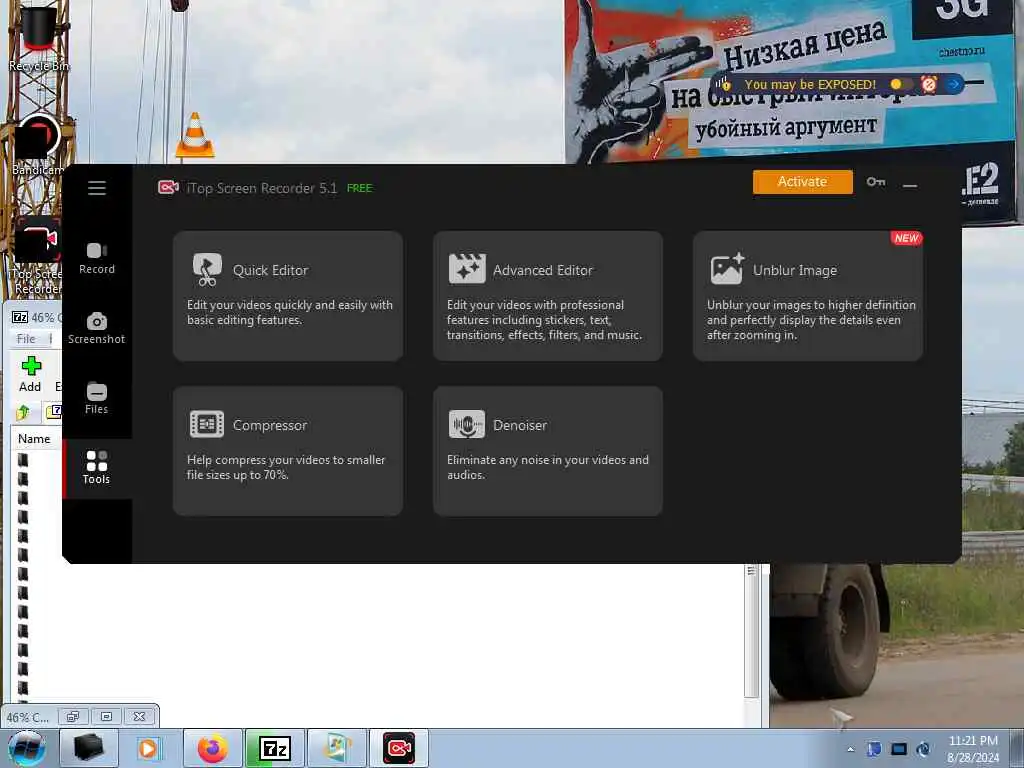Select the Tools section in sidebar

pos(97,468)
